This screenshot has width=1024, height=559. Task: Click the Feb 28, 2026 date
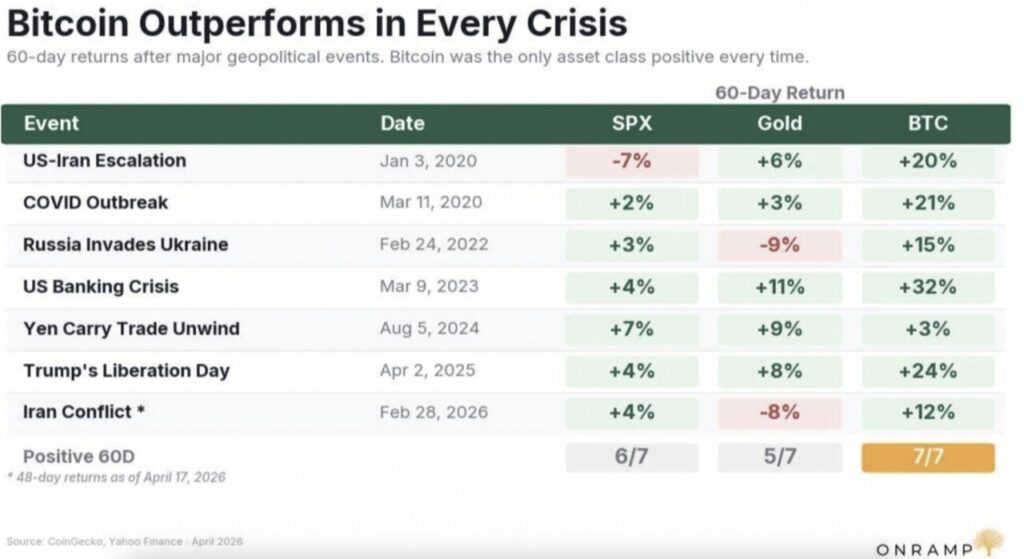(429, 412)
